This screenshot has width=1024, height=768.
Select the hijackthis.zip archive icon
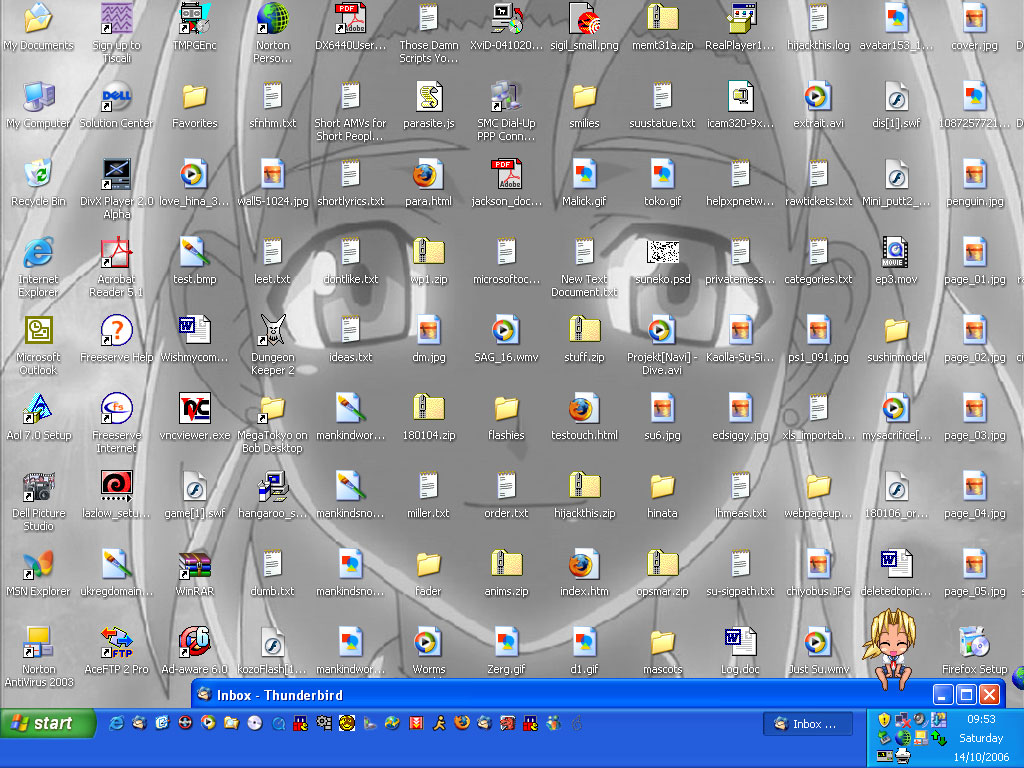click(x=584, y=494)
